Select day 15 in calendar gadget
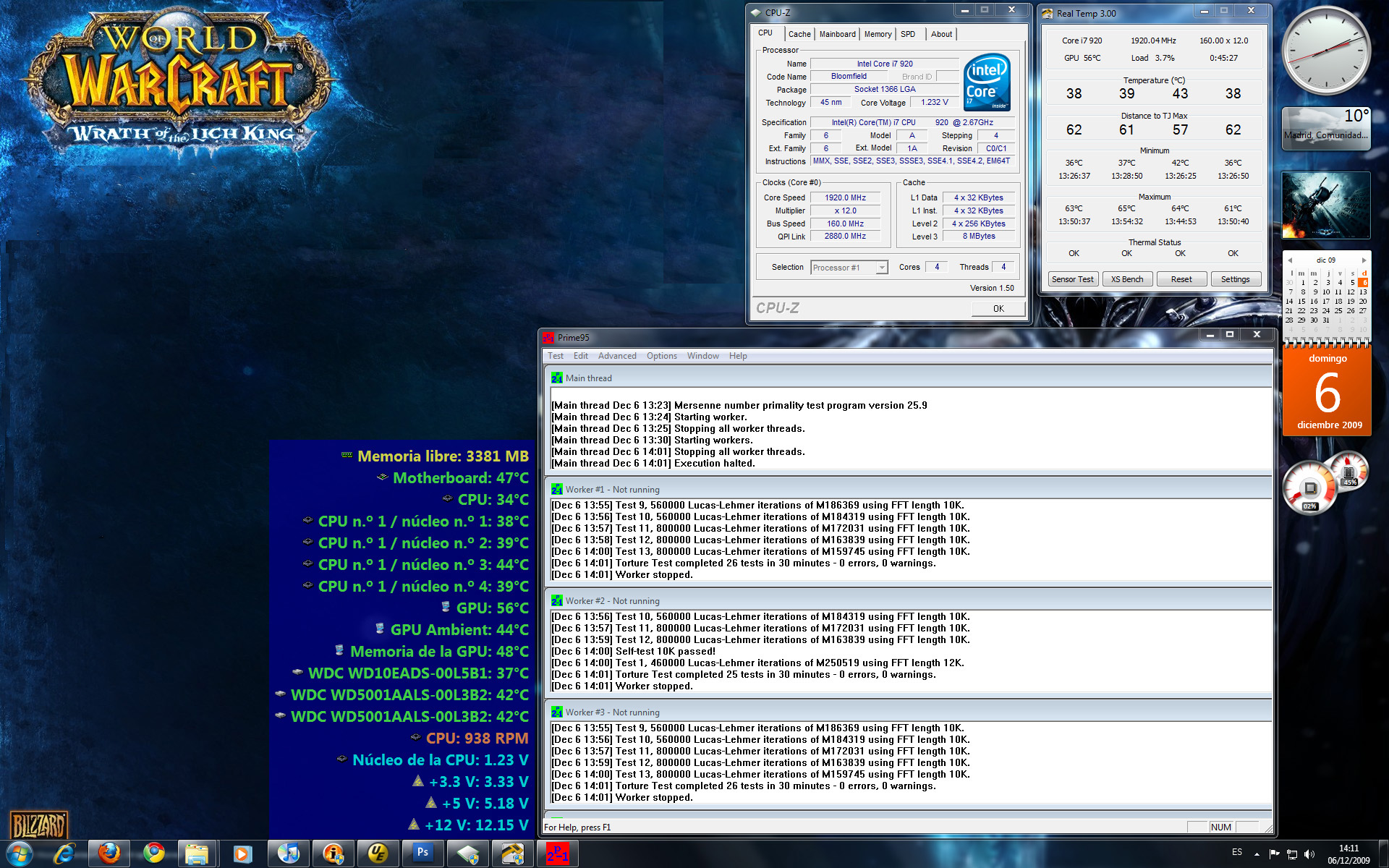The image size is (1389, 868). pos(1302,302)
